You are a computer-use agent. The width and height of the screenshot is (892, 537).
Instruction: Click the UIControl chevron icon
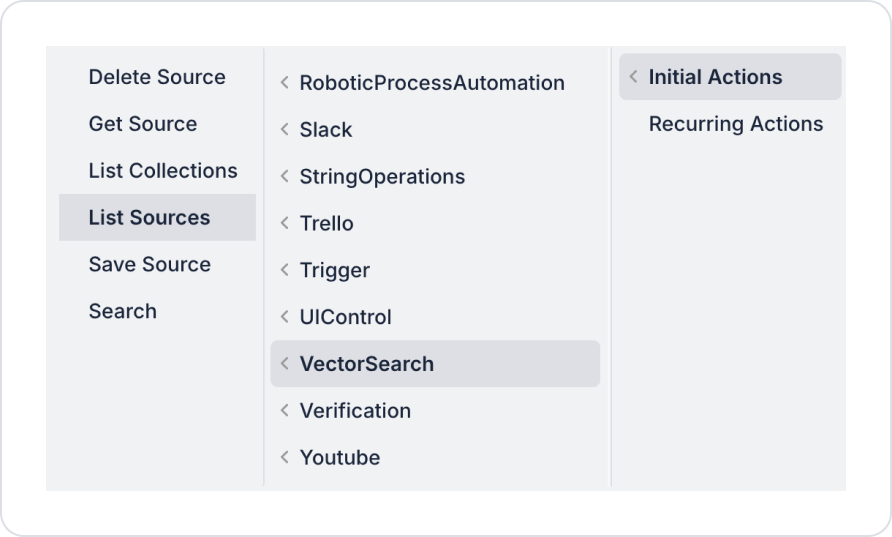click(x=285, y=318)
